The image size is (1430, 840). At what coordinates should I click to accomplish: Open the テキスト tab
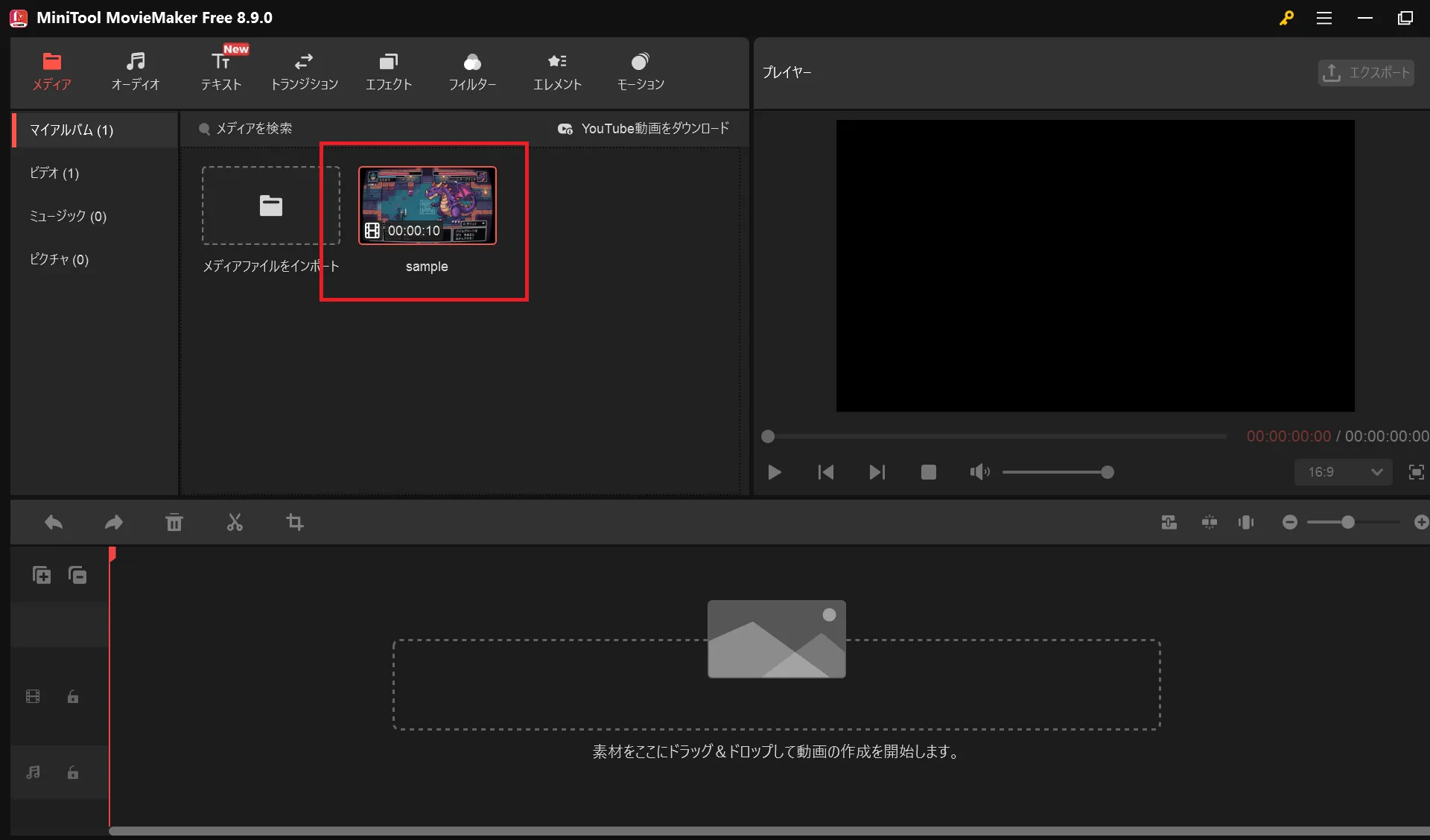[220, 71]
